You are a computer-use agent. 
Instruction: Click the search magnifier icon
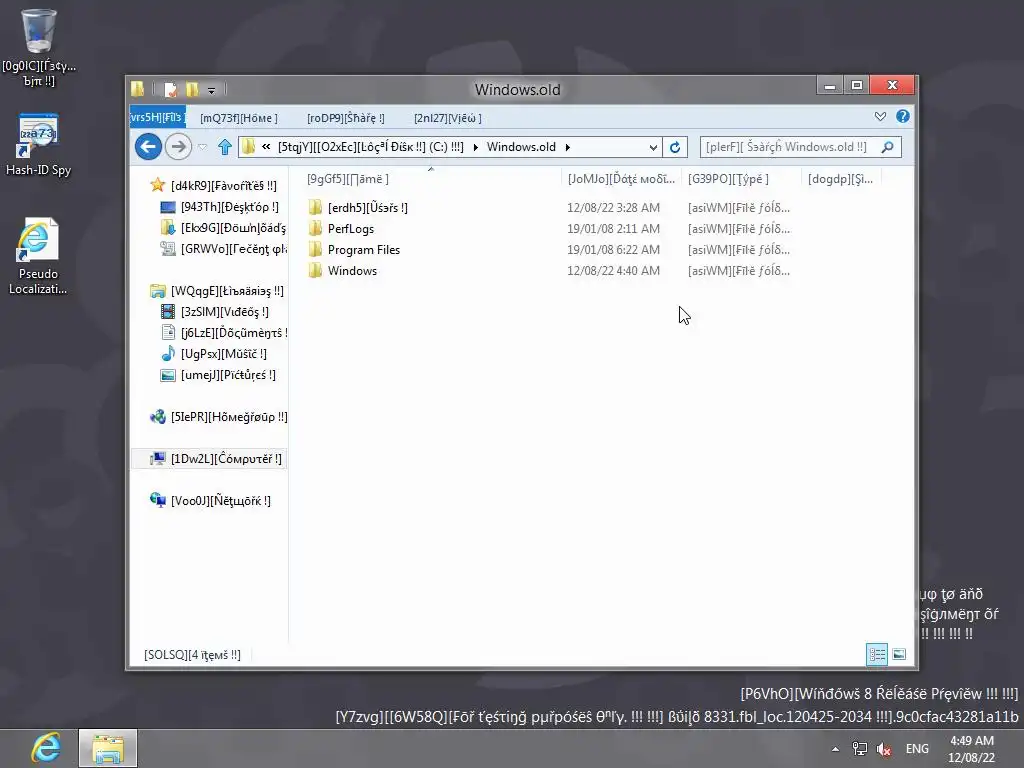tap(887, 147)
